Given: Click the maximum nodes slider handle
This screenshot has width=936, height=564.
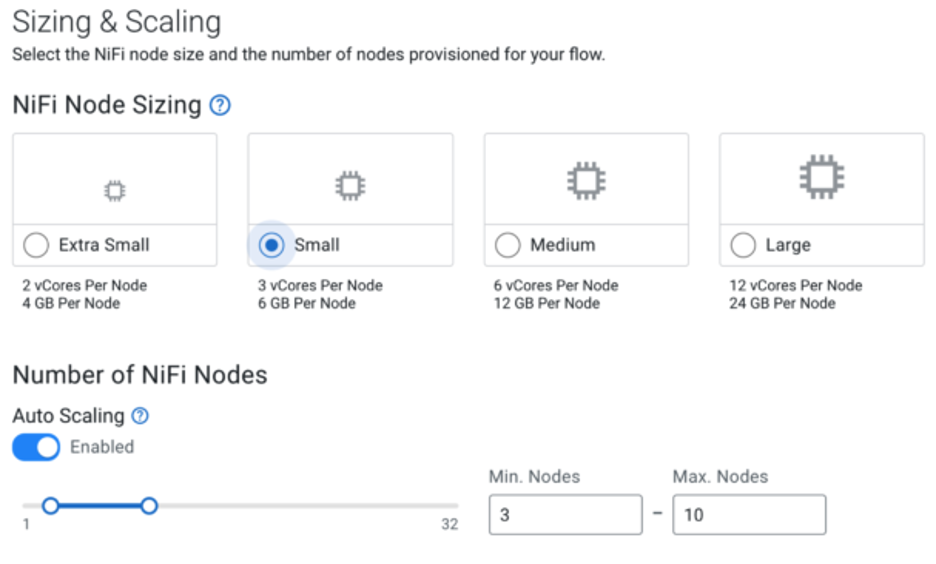Looking at the screenshot, I should coord(149,506).
